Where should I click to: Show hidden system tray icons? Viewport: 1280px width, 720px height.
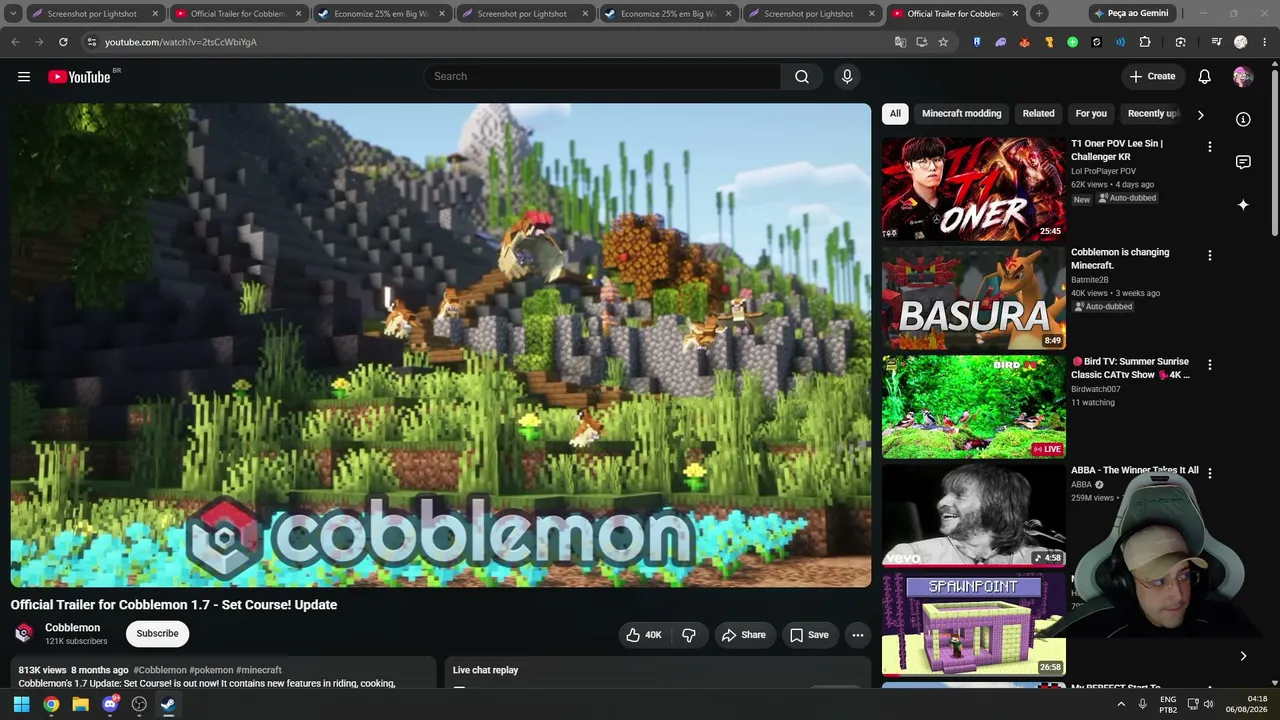[x=1121, y=704]
